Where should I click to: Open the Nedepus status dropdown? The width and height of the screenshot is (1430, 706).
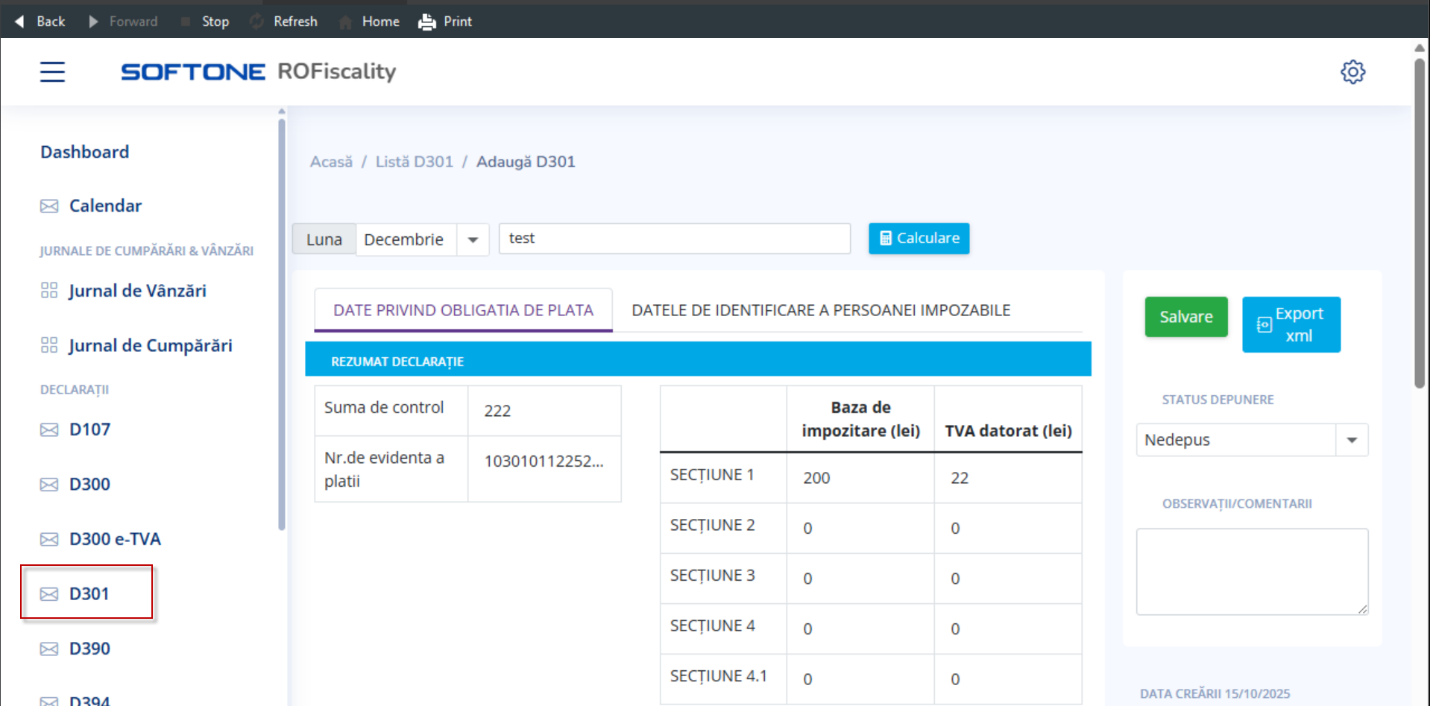(1351, 440)
